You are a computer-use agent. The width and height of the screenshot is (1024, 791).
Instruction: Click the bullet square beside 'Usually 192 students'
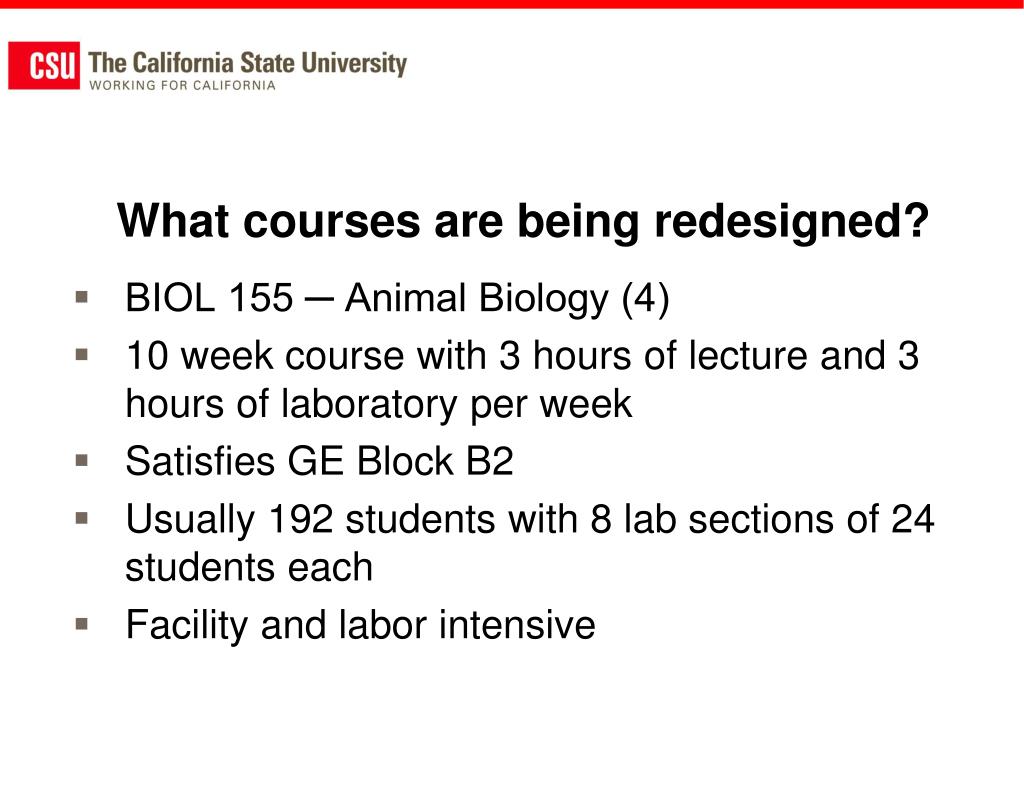pos(82,519)
